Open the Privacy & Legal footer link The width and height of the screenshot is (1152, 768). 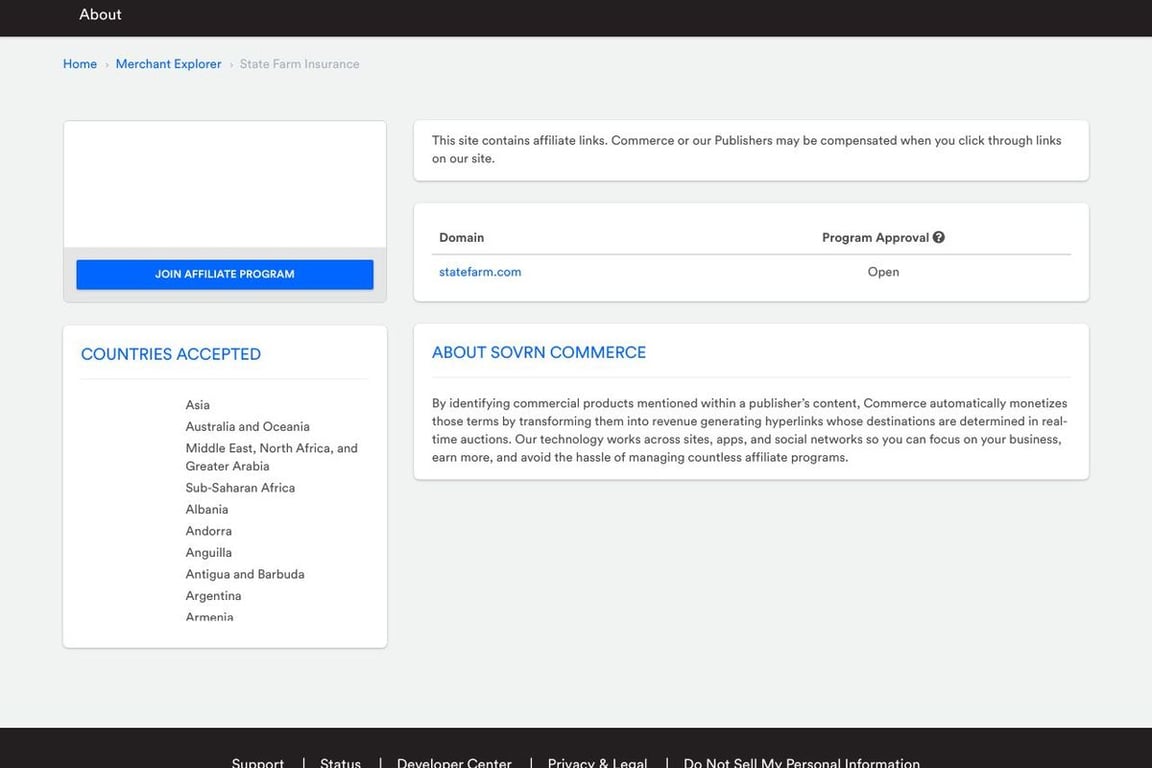pos(597,763)
